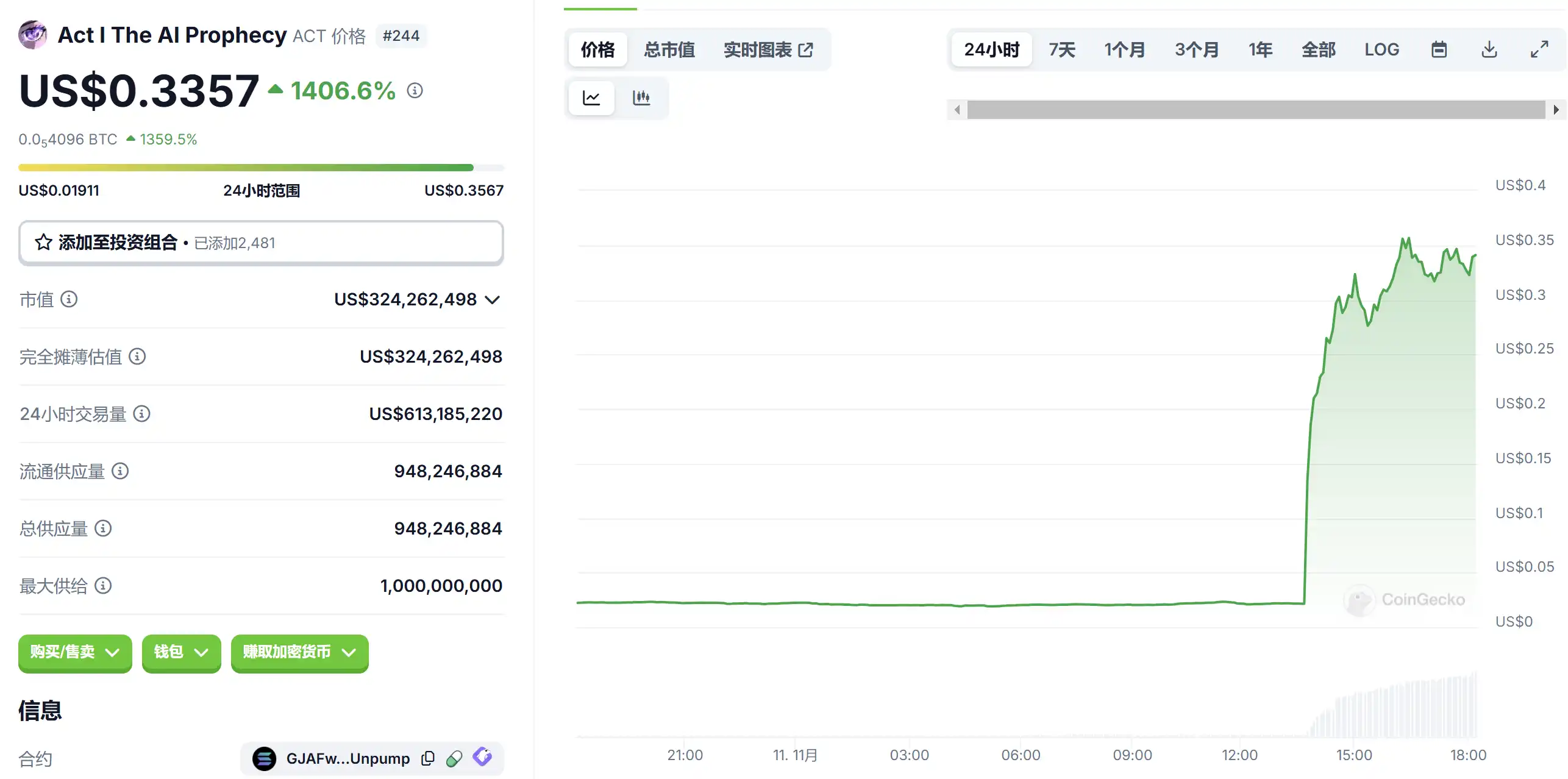This screenshot has height=779, width=1568.
Task: Expand the market cap value chevron
Action: point(492,300)
